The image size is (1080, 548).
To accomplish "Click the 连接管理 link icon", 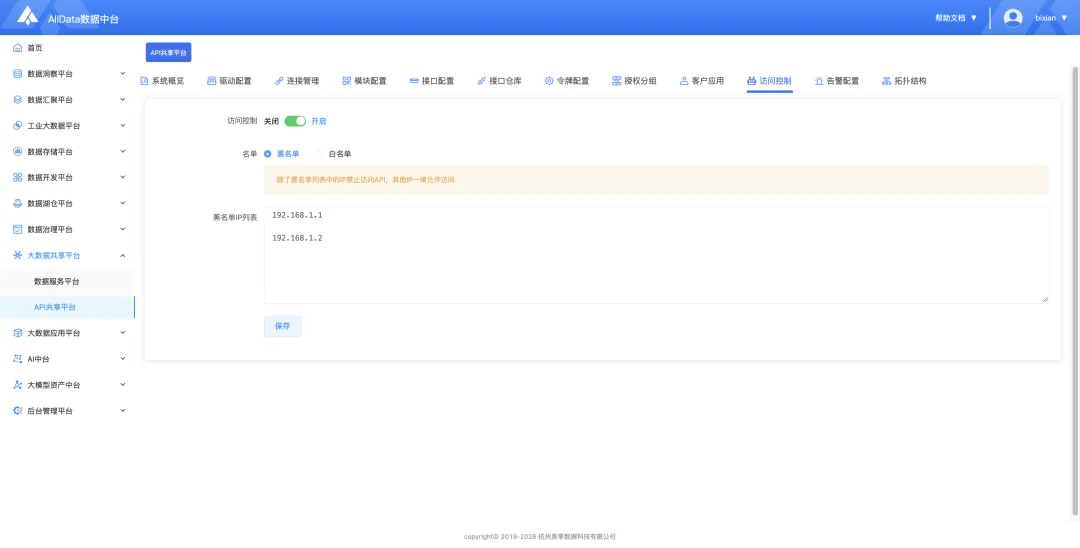I will 279,81.
